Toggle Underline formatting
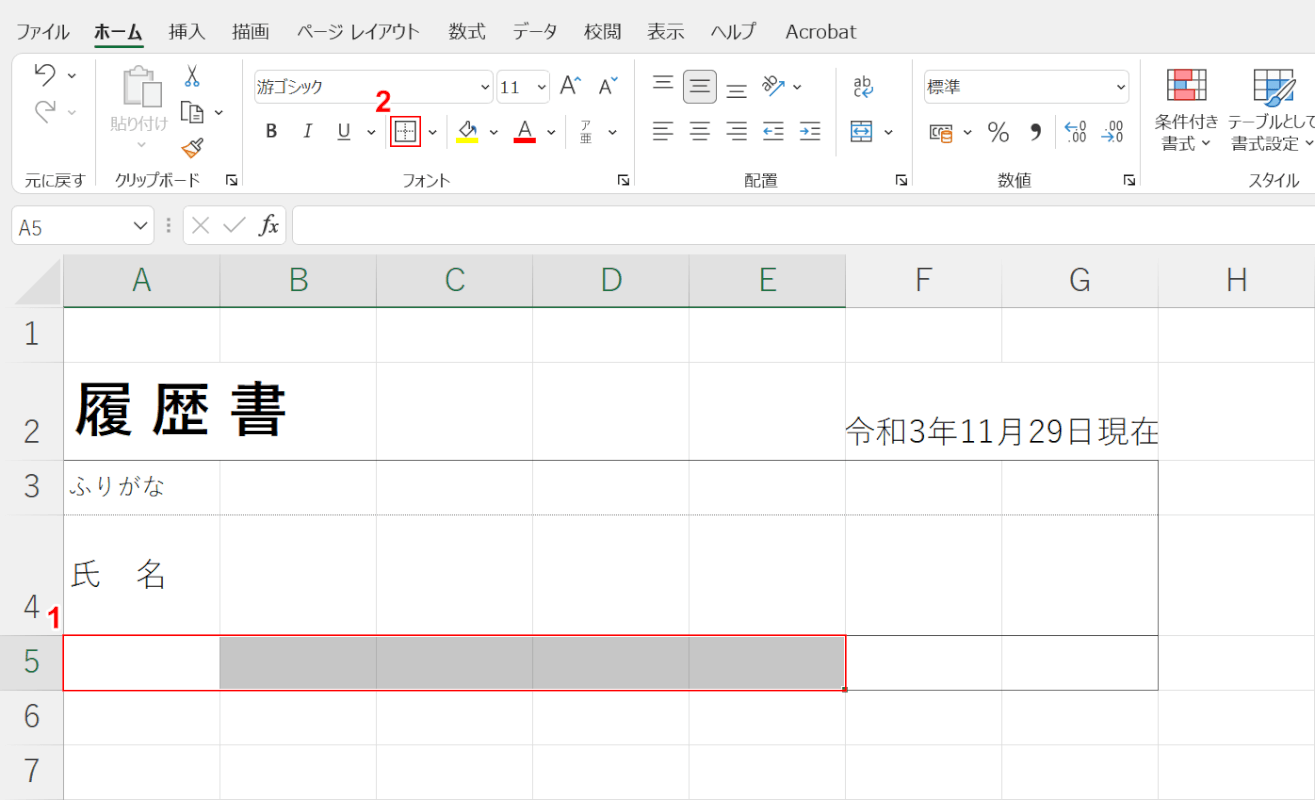The height and width of the screenshot is (800, 1315). click(344, 132)
